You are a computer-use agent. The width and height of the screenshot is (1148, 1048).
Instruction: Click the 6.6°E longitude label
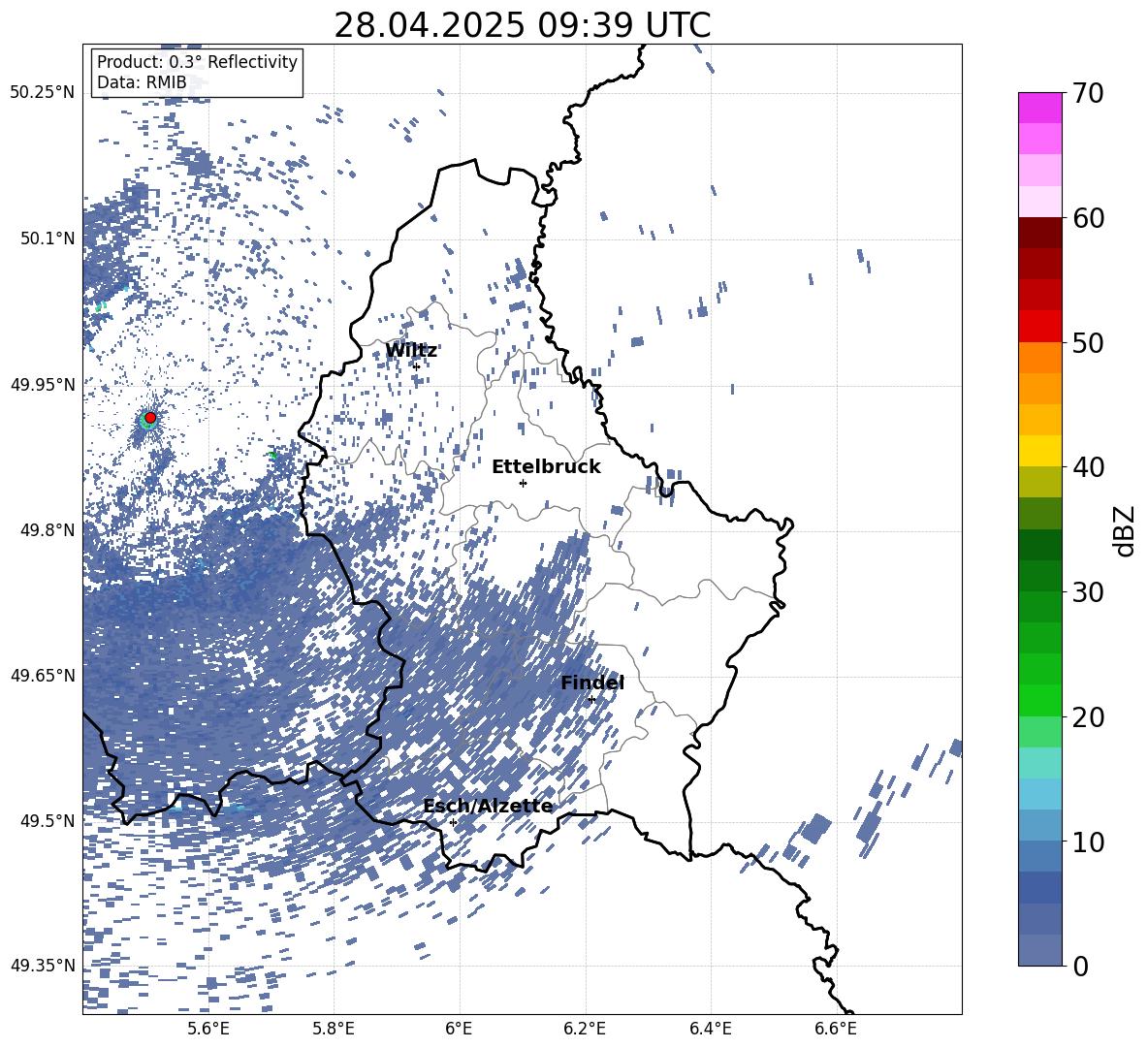click(836, 1029)
